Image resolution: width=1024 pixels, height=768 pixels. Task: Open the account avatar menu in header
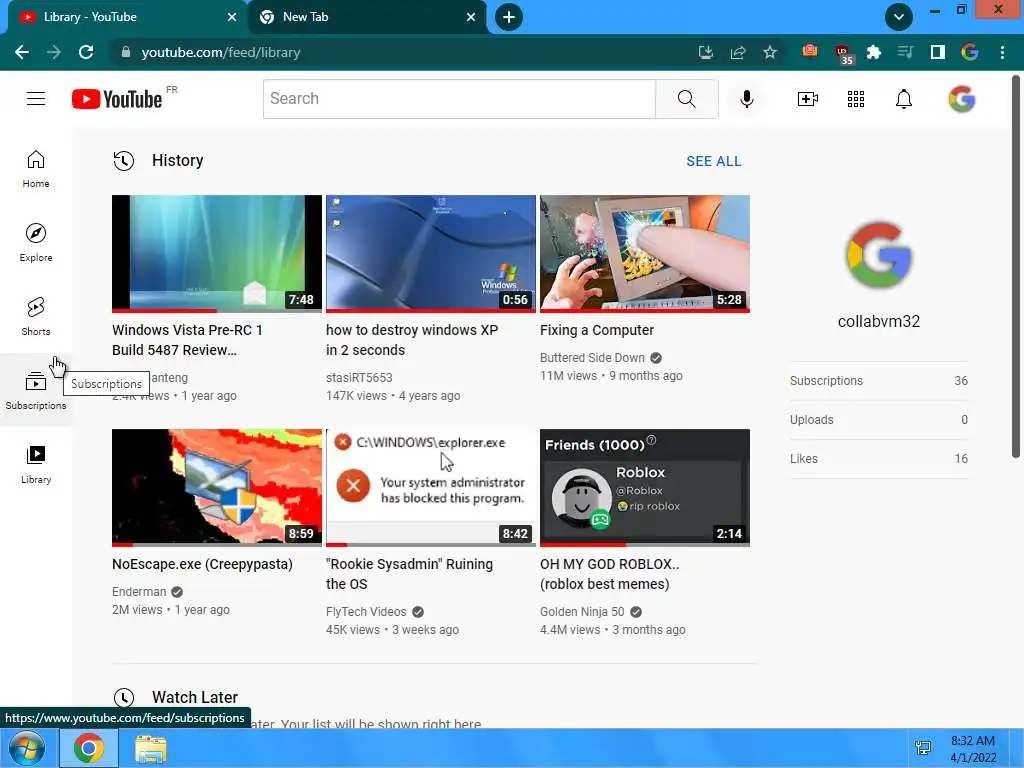961,99
